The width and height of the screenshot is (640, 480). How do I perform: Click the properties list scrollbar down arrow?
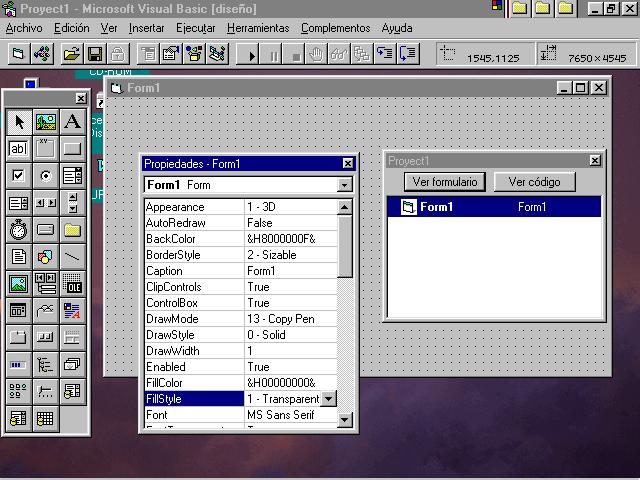tap(344, 420)
